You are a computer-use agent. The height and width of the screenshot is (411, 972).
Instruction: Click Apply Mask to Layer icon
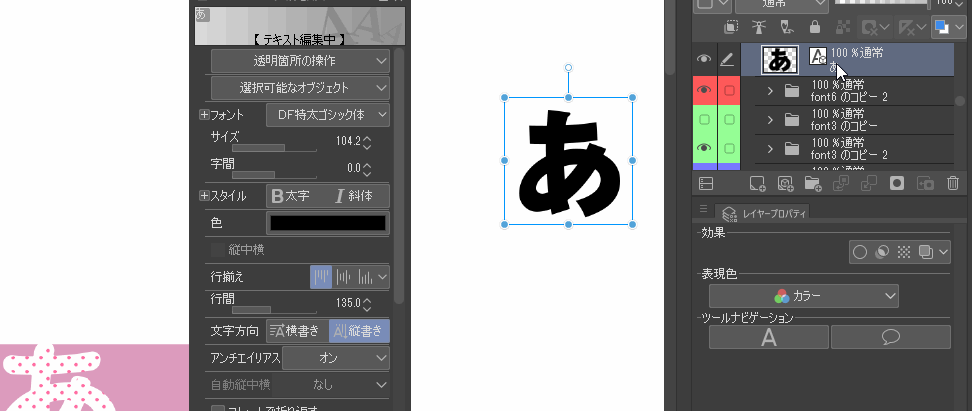(x=926, y=183)
